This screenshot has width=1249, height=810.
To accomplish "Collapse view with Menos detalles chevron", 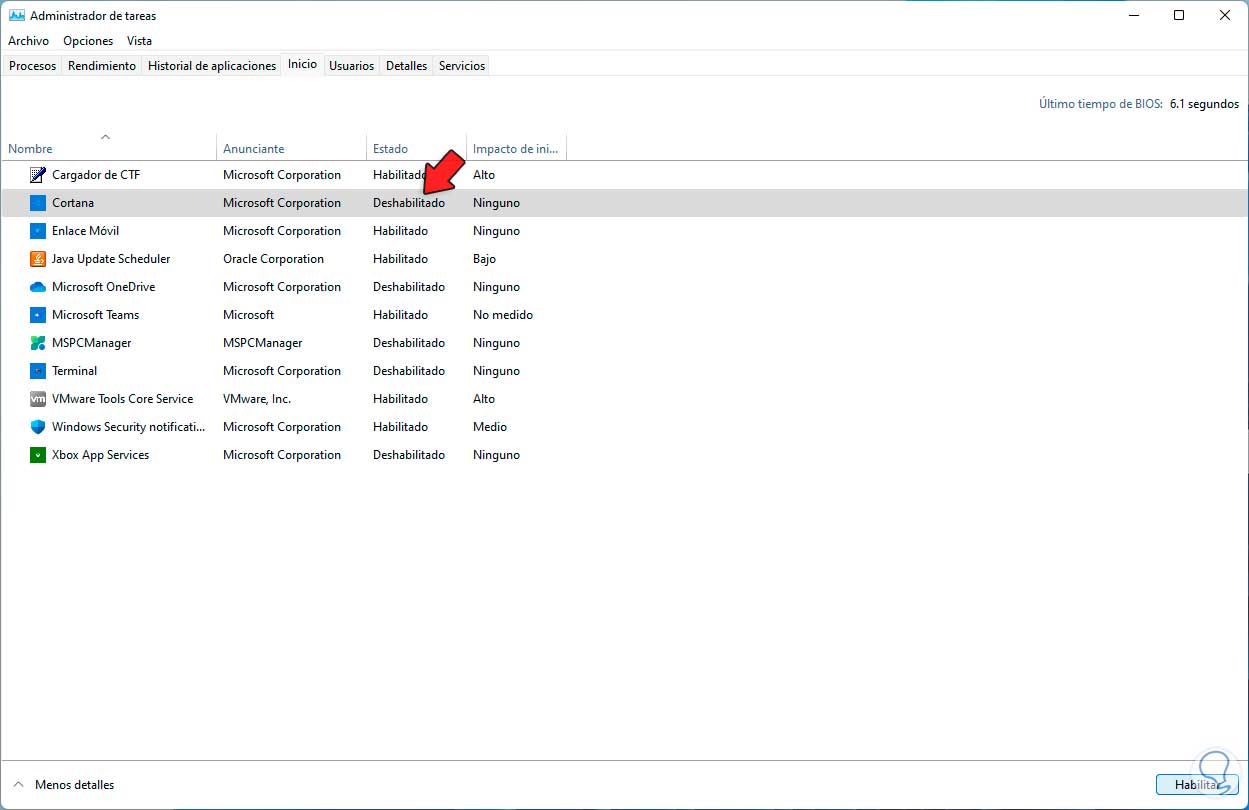I will click(18, 785).
